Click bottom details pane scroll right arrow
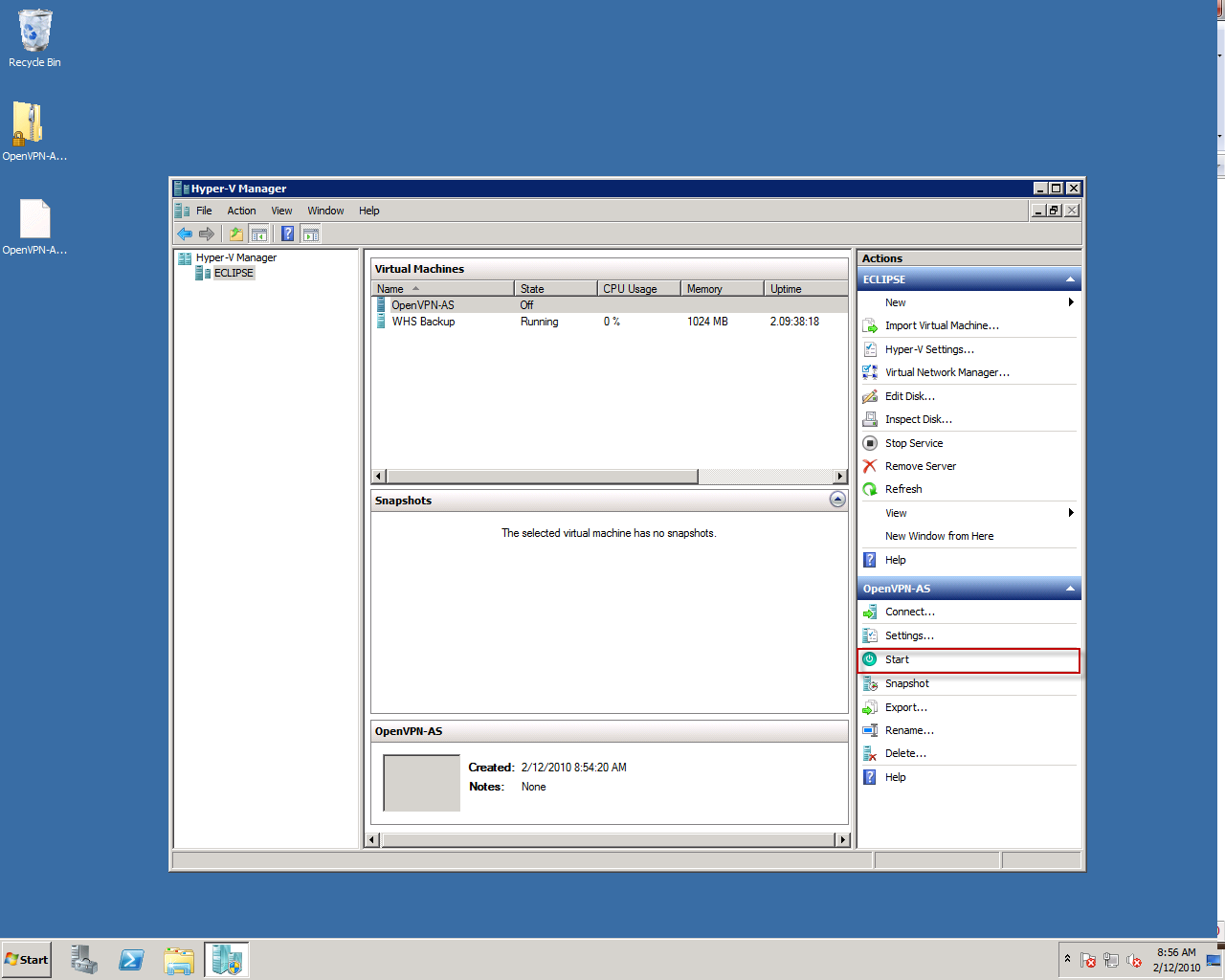Viewport: 1225px width, 980px height. 842,840
